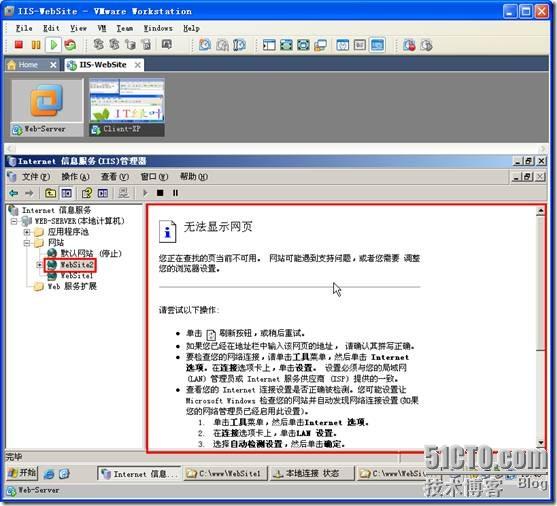The width and height of the screenshot is (557, 506).
Task: Open the 操作(A) menu in IIS Manager
Action: [x=75, y=177]
